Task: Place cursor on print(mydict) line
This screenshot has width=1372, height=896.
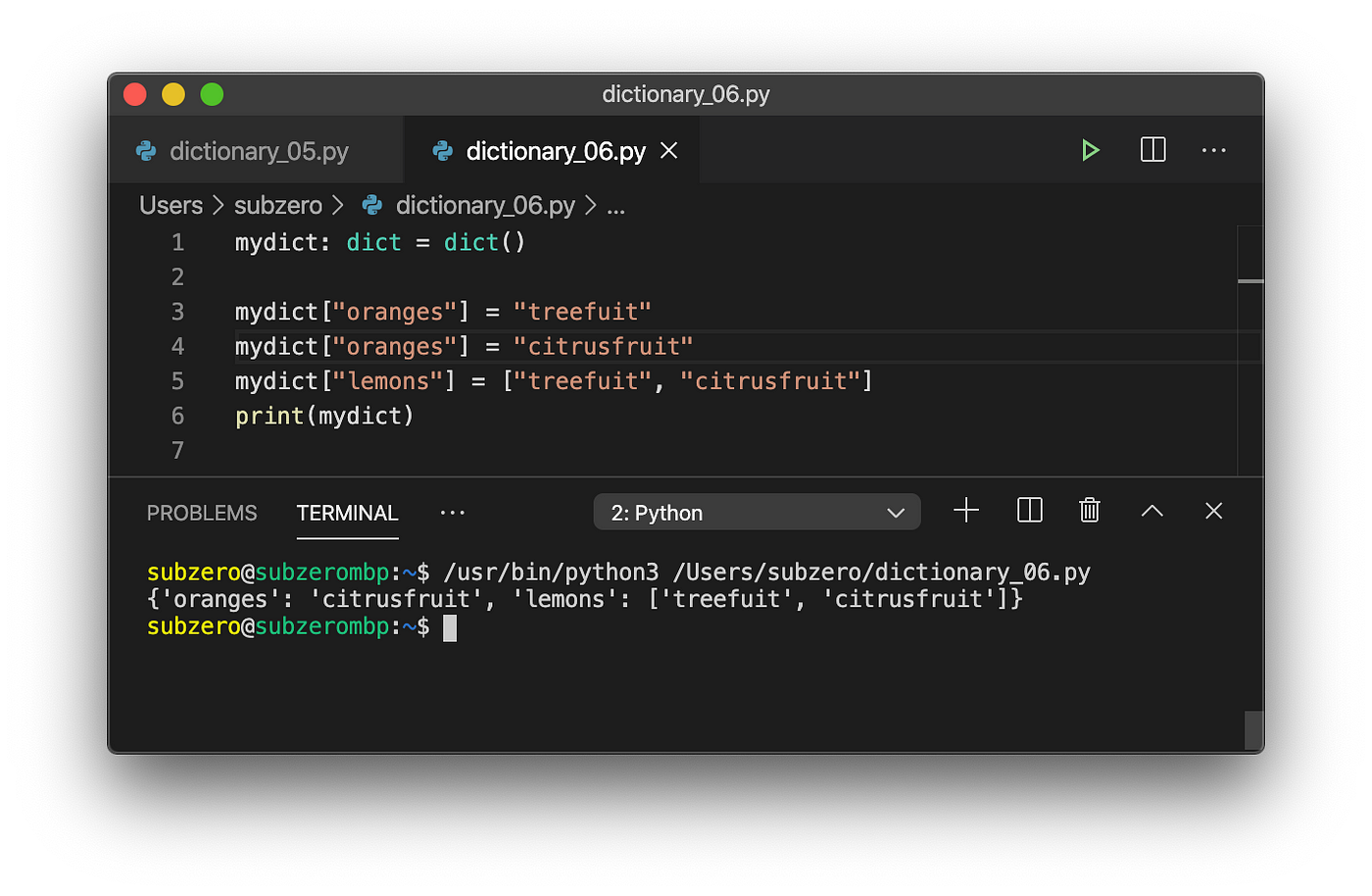Action: (x=324, y=416)
